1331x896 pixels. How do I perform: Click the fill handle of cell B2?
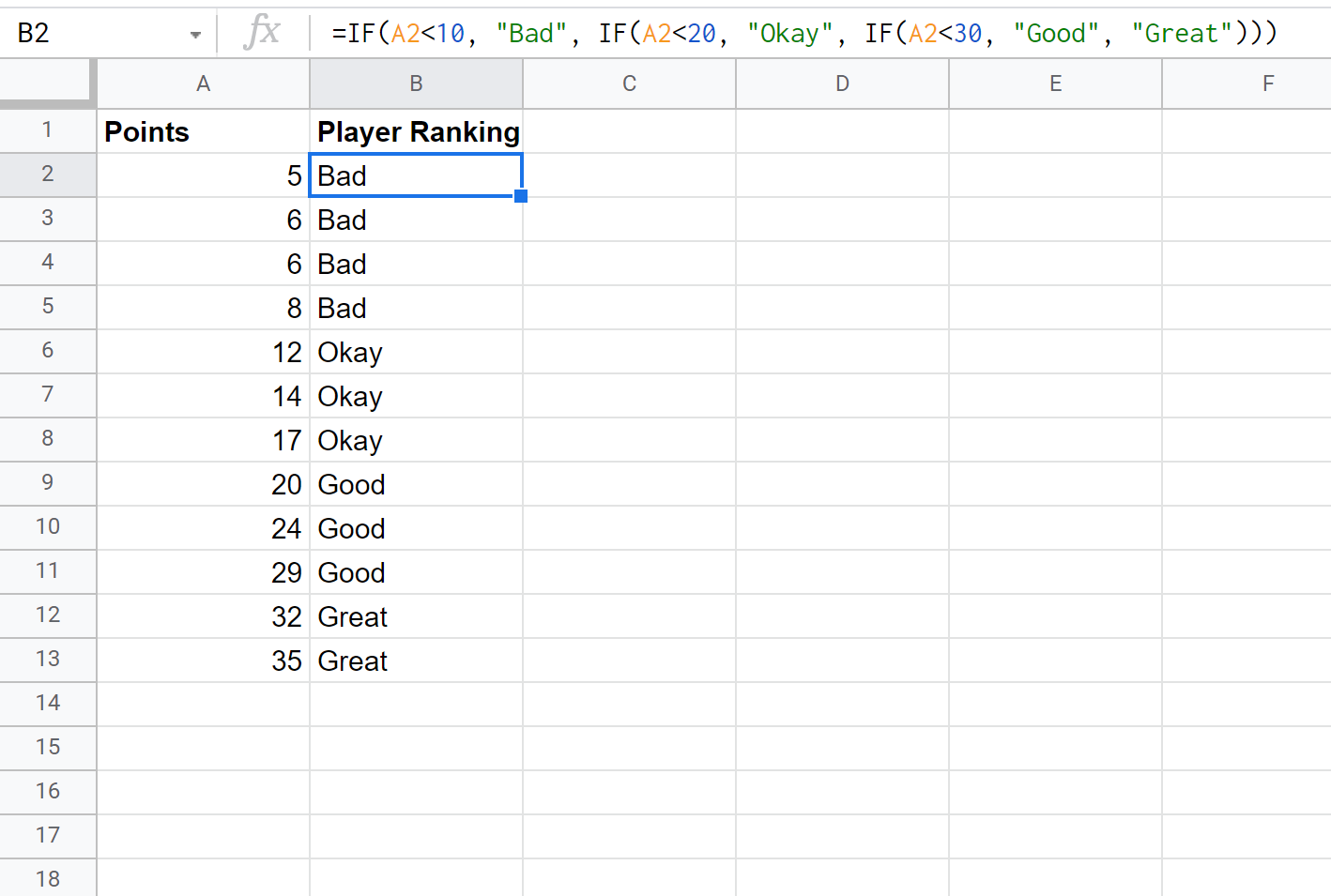pos(521,196)
